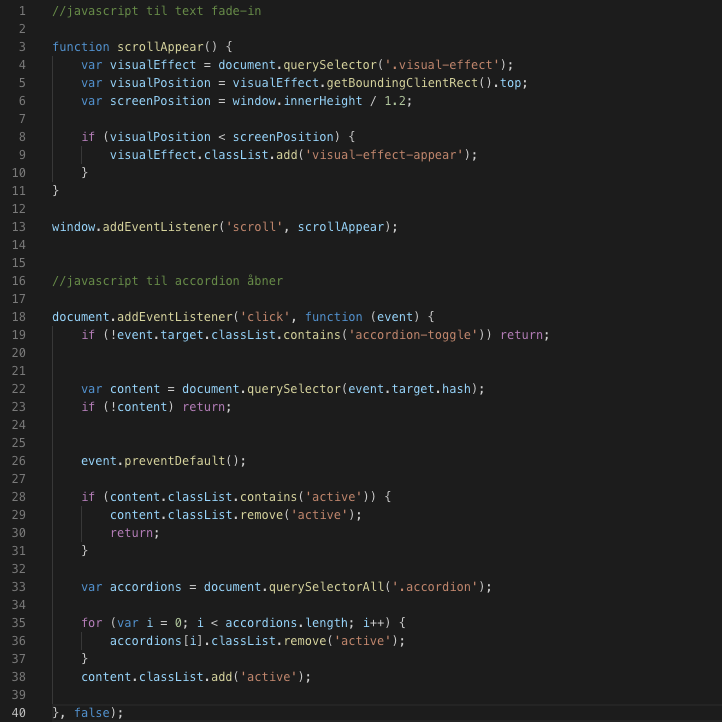
Task: Click 'accordions.length' on line 35
Action: (x=286, y=623)
